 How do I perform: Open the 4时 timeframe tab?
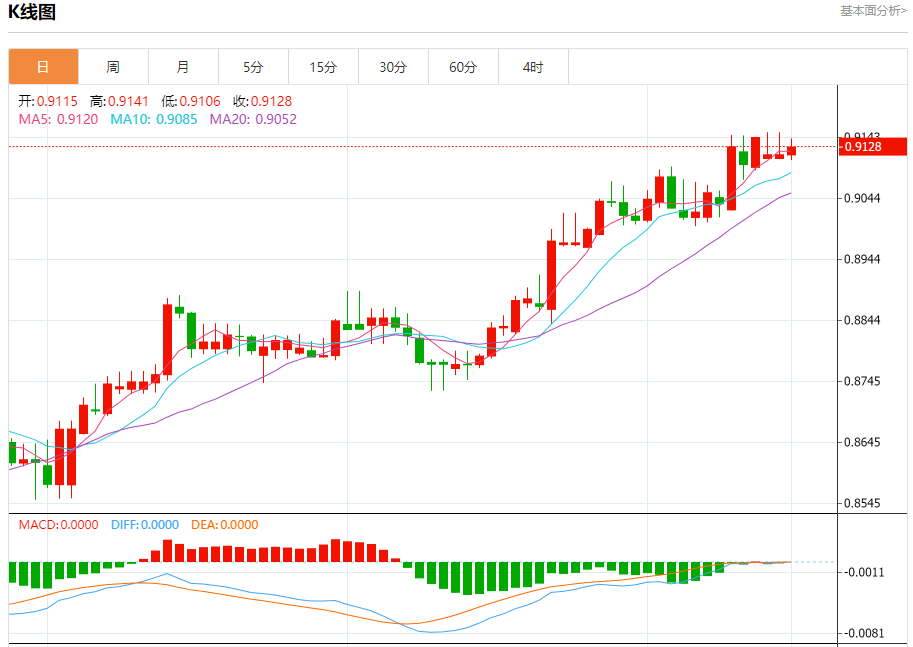tap(533, 67)
